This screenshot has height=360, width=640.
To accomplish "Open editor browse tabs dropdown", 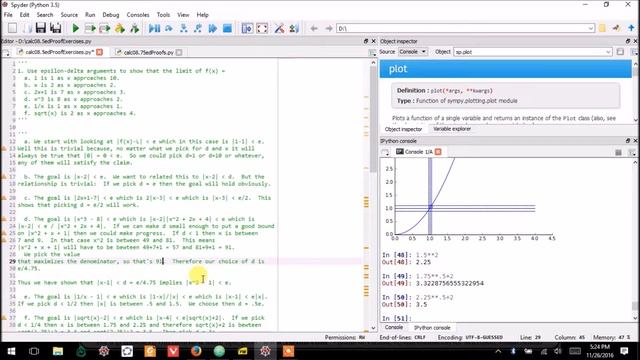I will tap(6, 53).
